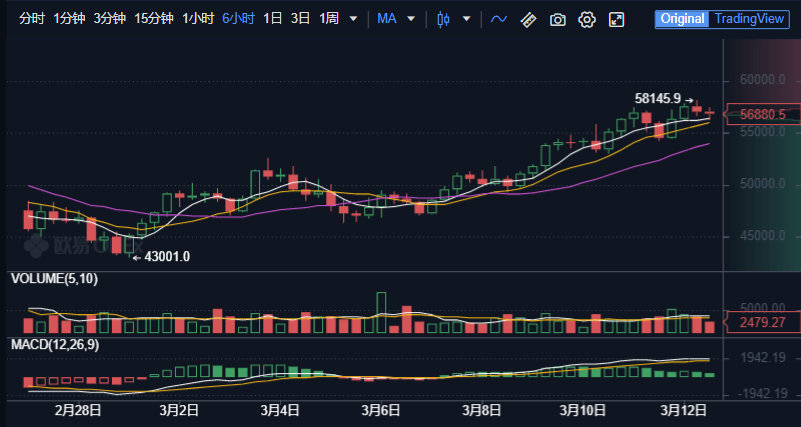Click the volume value tag 2479.27
This screenshot has width=801, height=427.
pyautogui.click(x=763, y=322)
